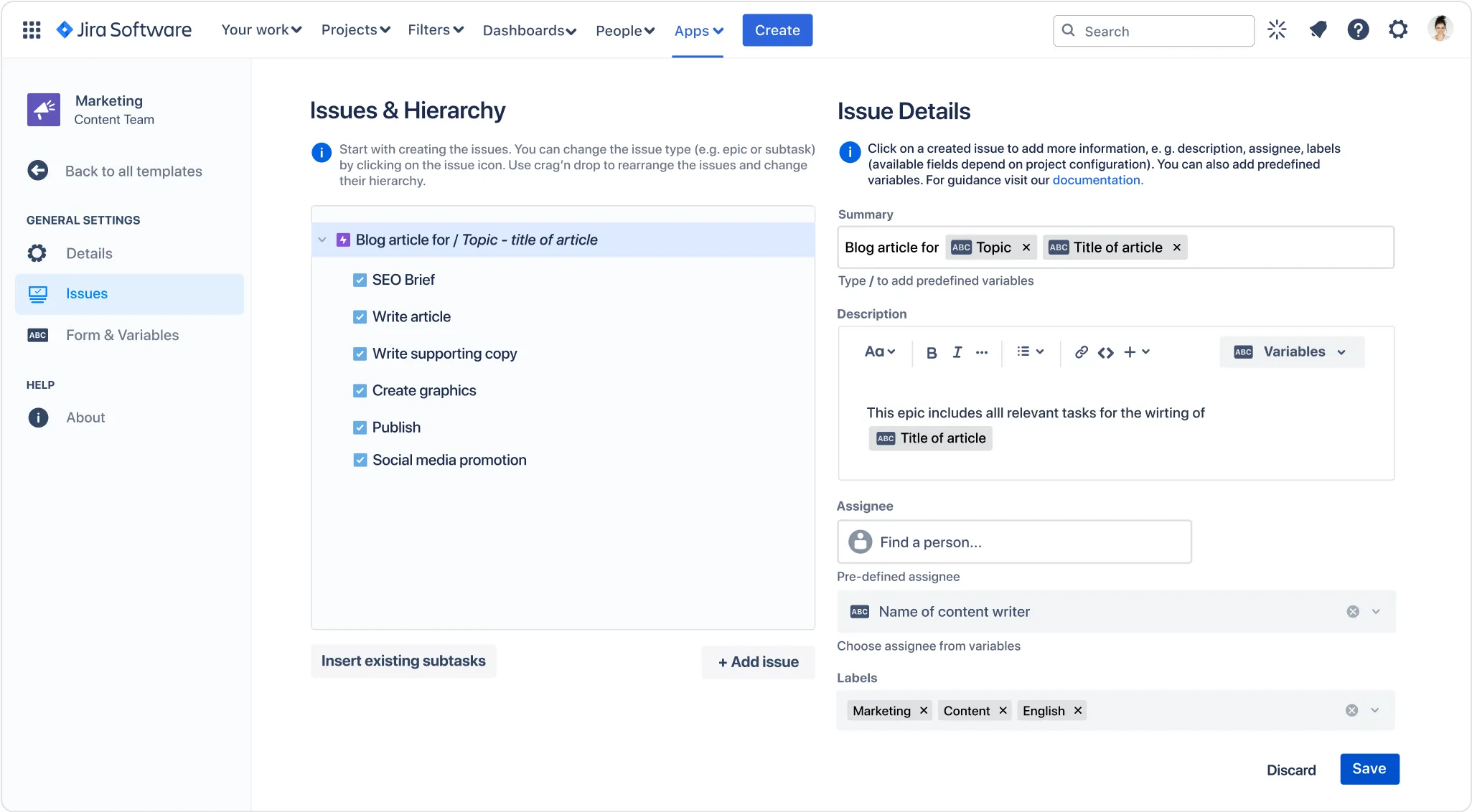Screen dimensions: 1472x812
Task: Click the Jira Software logo
Action: (124, 30)
